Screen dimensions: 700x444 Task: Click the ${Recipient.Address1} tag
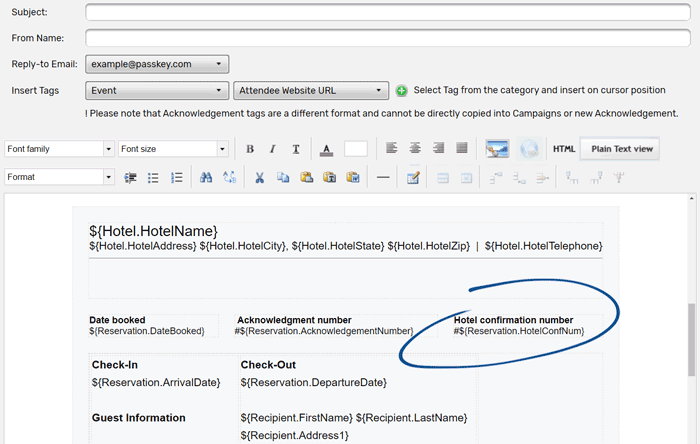[x=295, y=435]
